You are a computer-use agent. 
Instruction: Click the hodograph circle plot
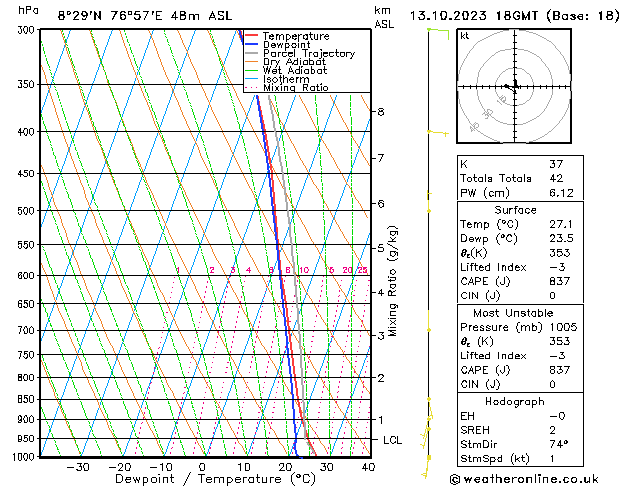(514, 86)
